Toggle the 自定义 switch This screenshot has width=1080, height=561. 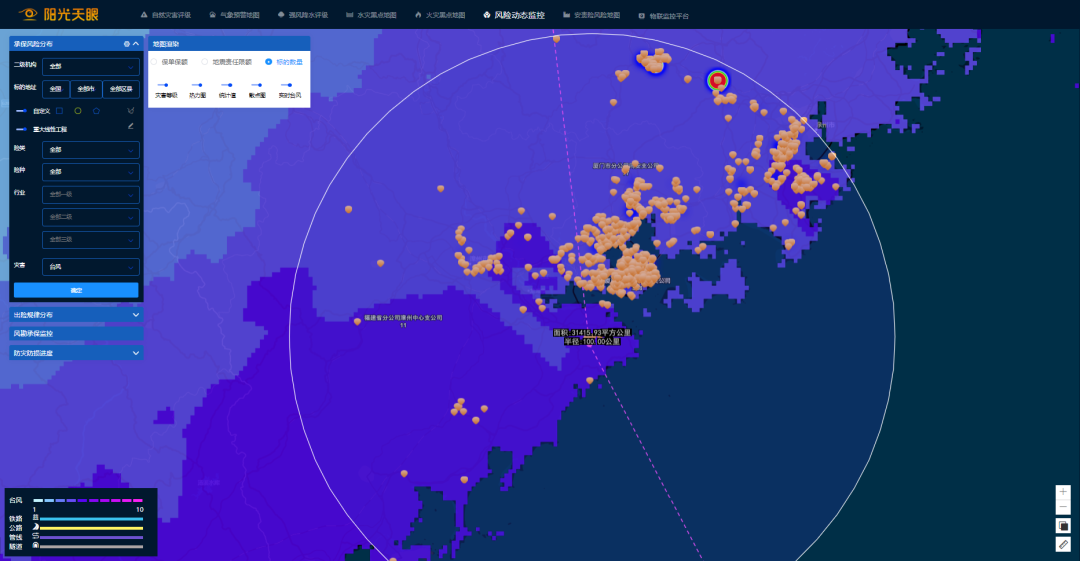[22, 110]
